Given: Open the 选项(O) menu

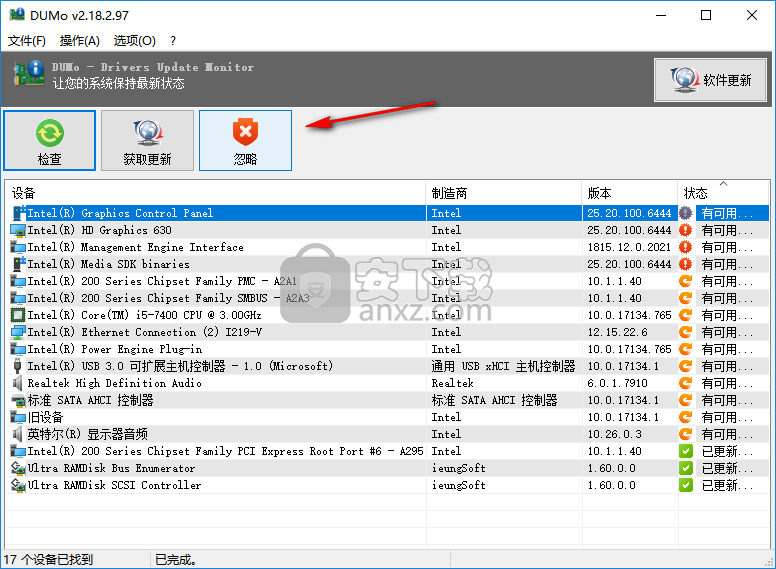Looking at the screenshot, I should 134,41.
